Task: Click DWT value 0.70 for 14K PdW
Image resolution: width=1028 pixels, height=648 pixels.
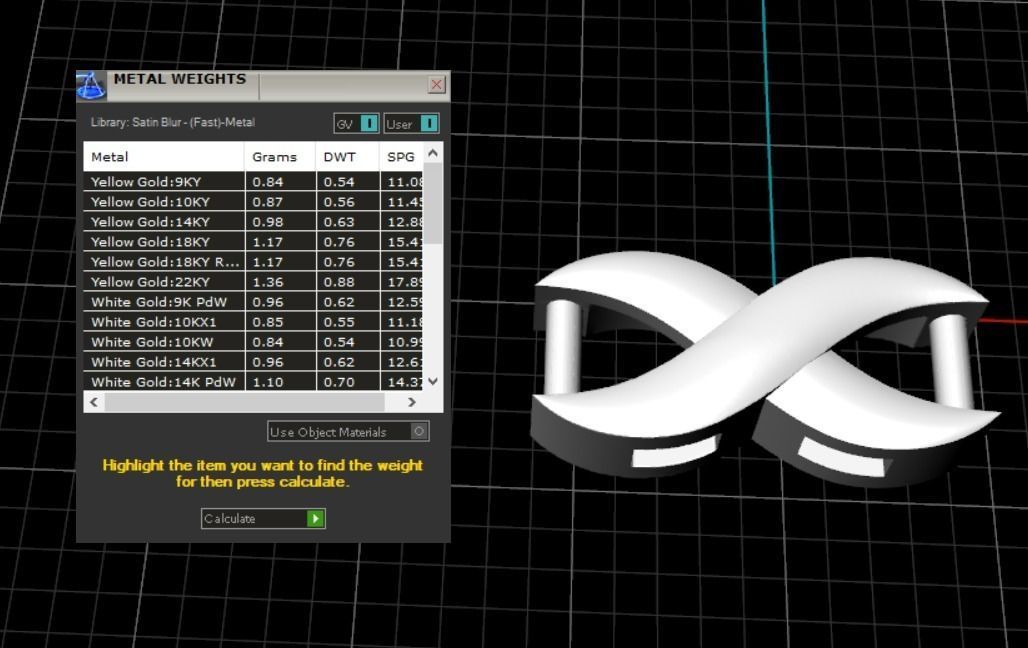Action: [339, 382]
